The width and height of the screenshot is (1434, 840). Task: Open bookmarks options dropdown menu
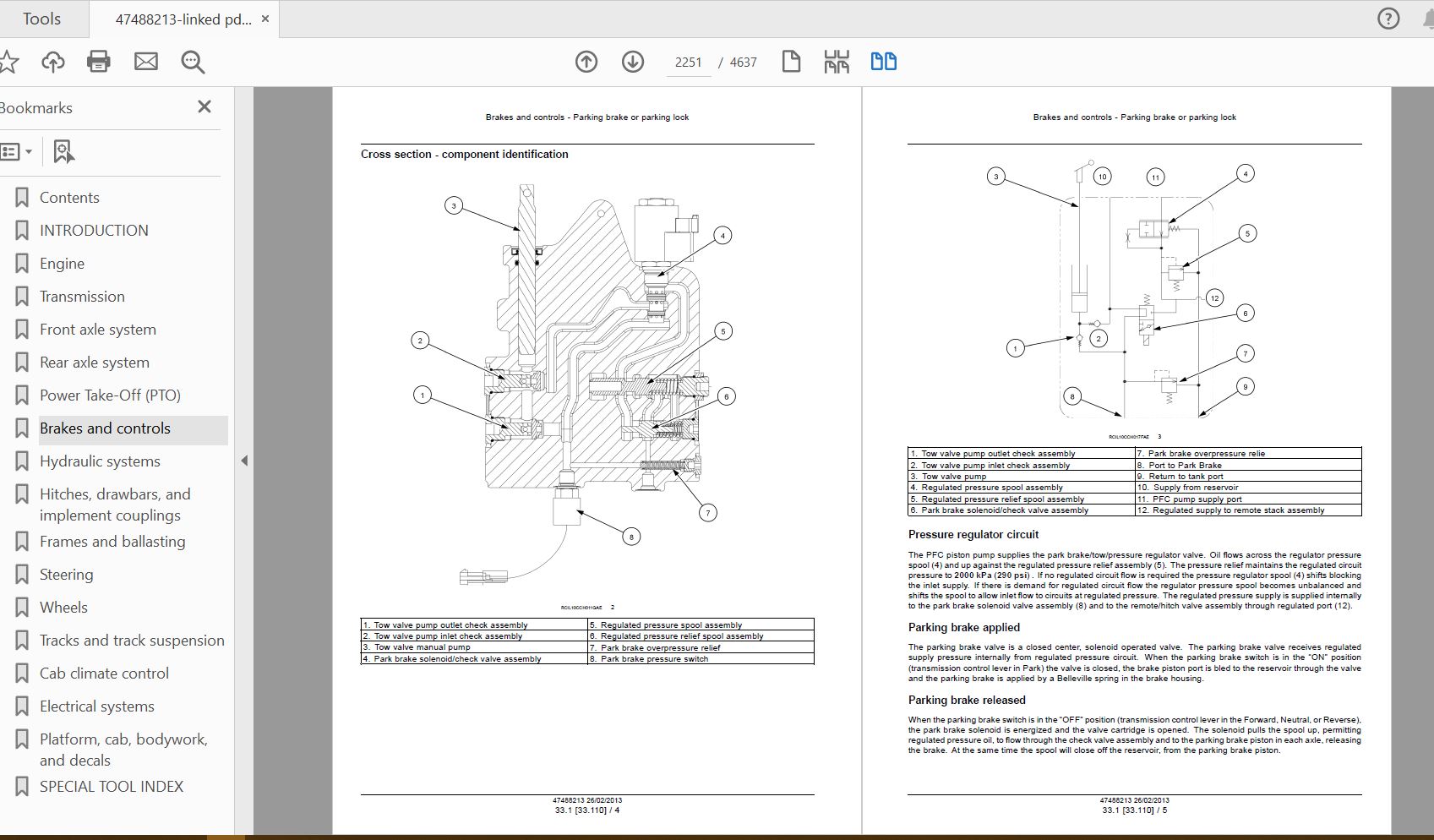pyautogui.click(x=16, y=152)
